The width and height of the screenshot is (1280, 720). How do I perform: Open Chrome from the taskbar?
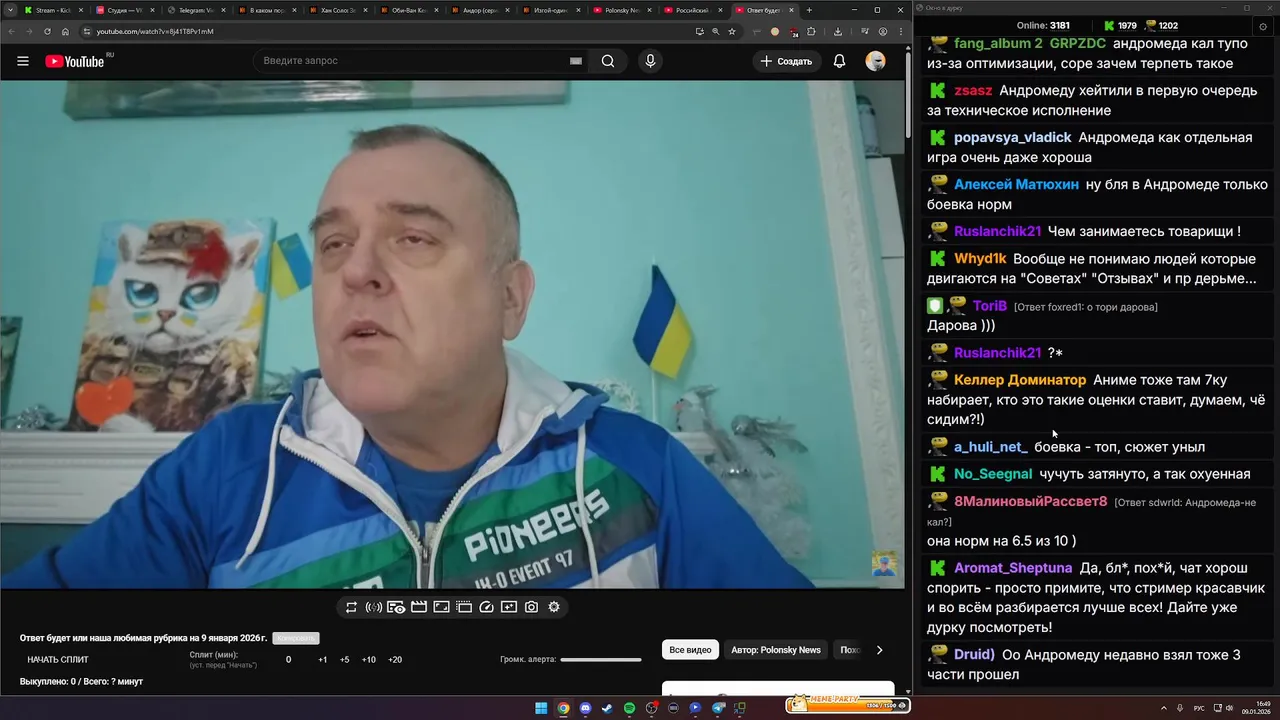[x=563, y=708]
